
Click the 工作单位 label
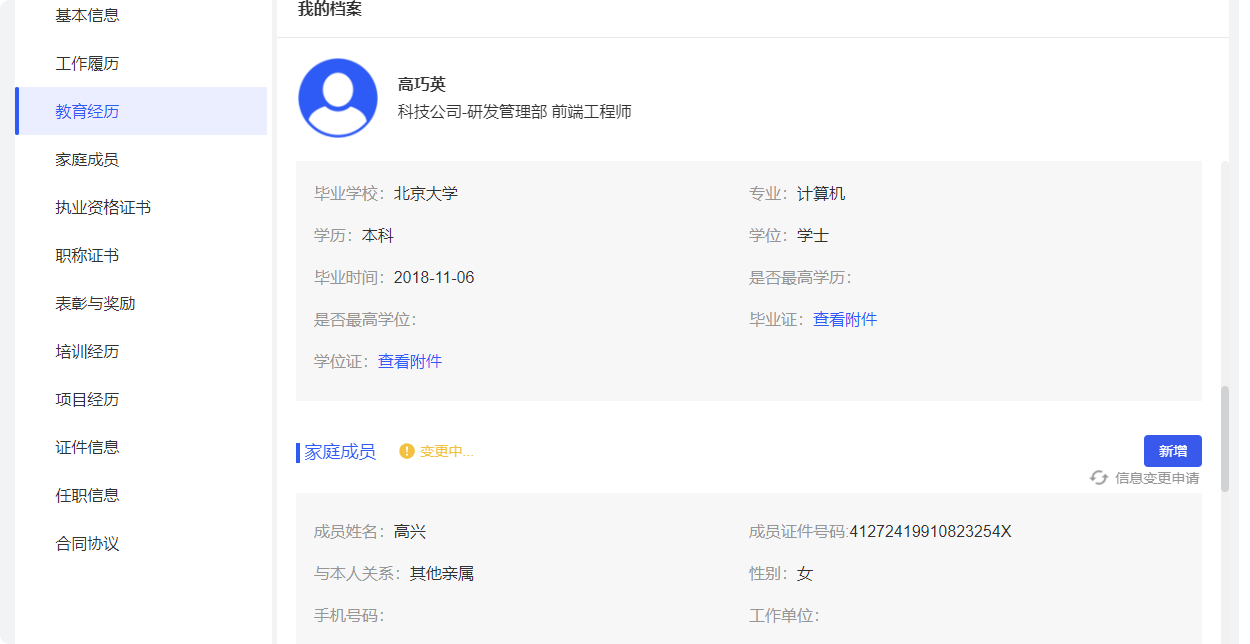(x=785, y=616)
